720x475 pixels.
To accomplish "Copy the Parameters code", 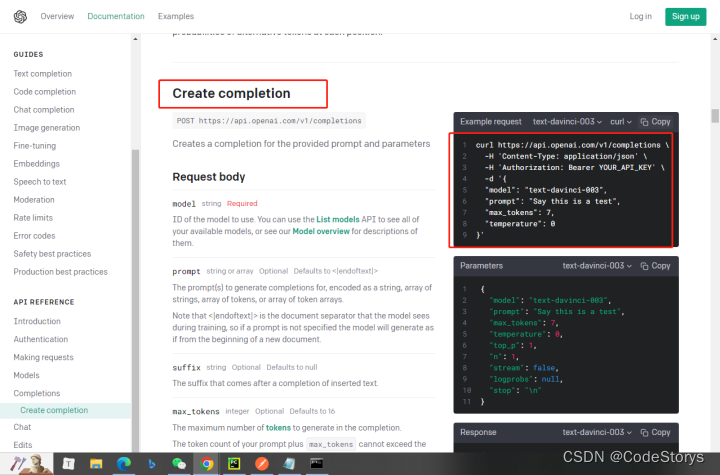I will [656, 266].
